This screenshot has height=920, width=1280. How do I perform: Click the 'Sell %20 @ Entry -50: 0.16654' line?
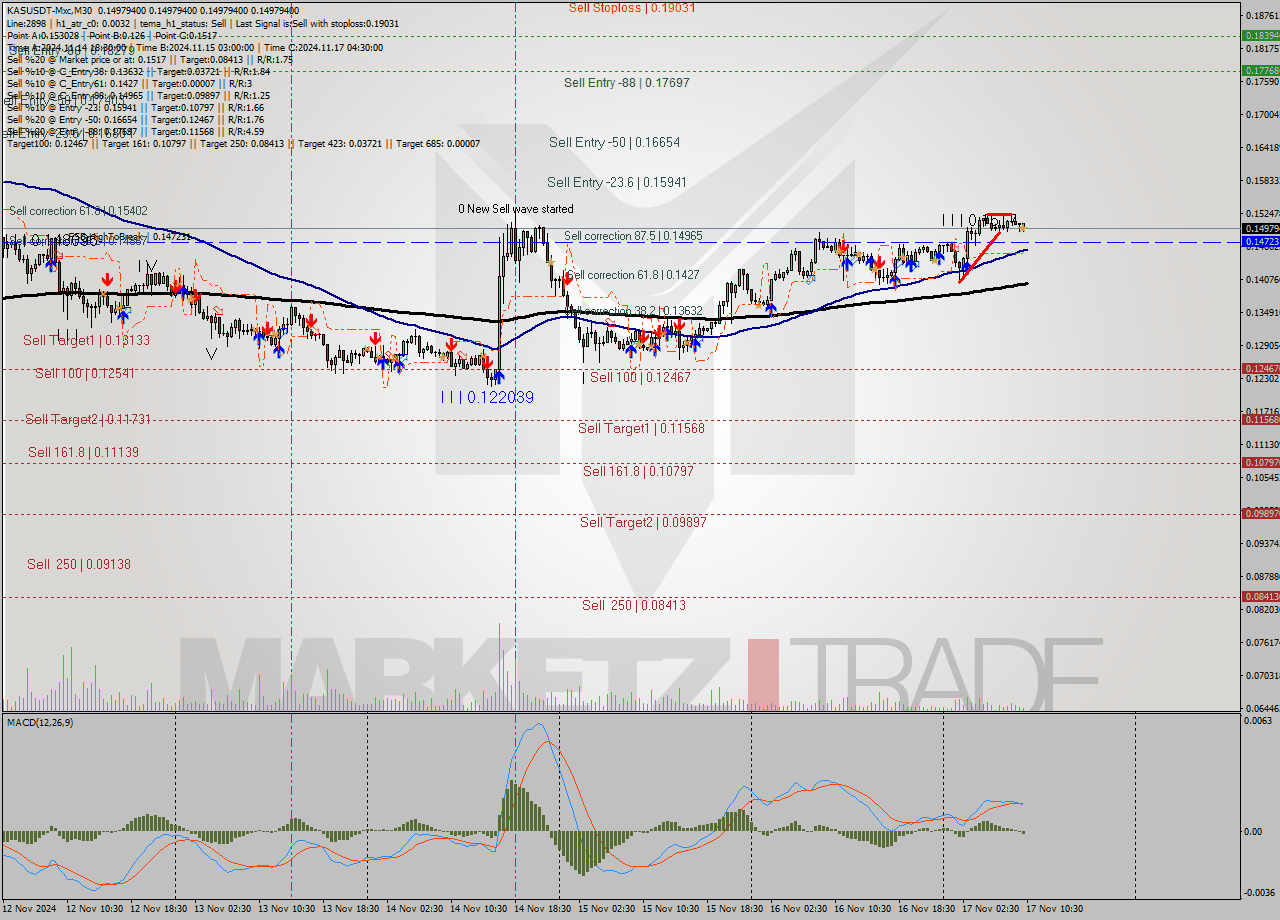pyautogui.click(x=136, y=120)
